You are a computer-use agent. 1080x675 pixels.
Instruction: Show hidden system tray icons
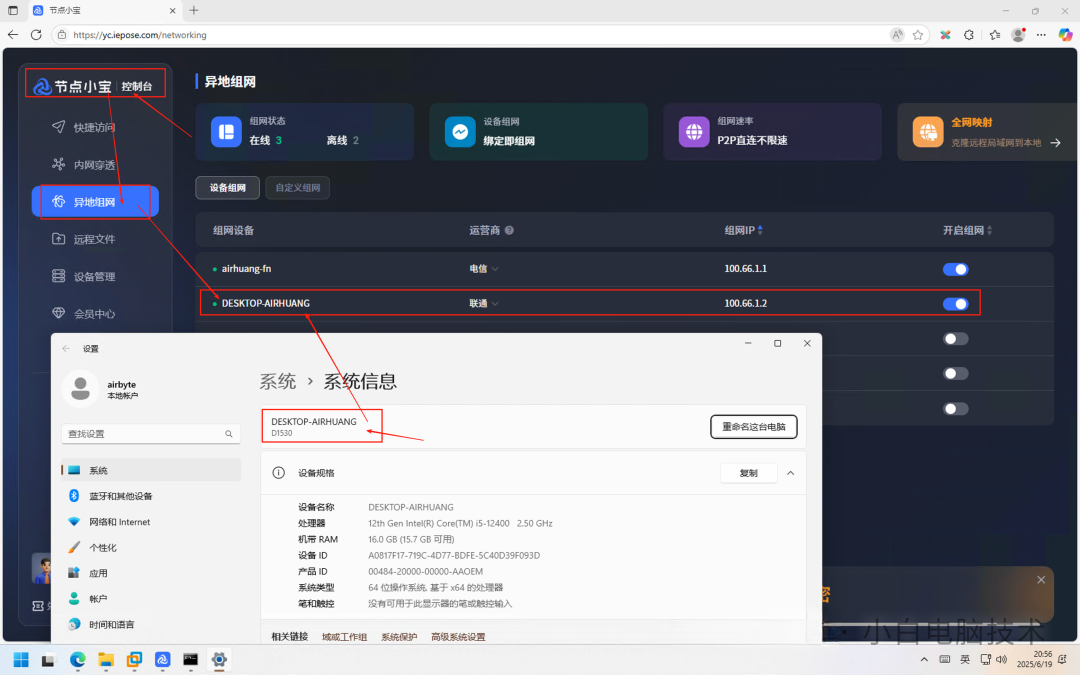pos(924,659)
